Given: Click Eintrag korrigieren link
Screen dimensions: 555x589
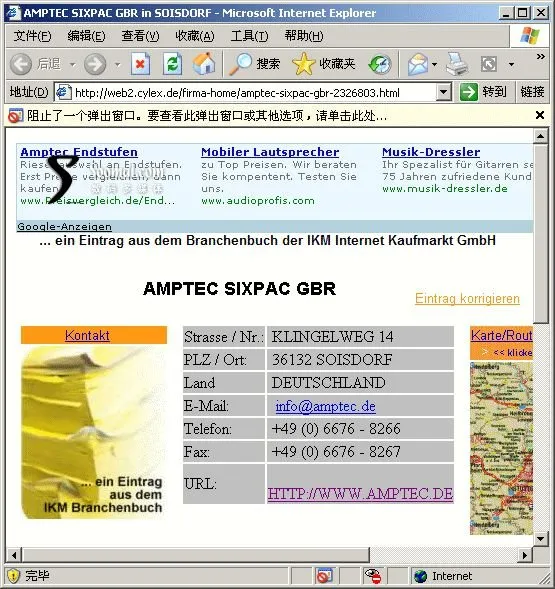Looking at the screenshot, I should [467, 299].
